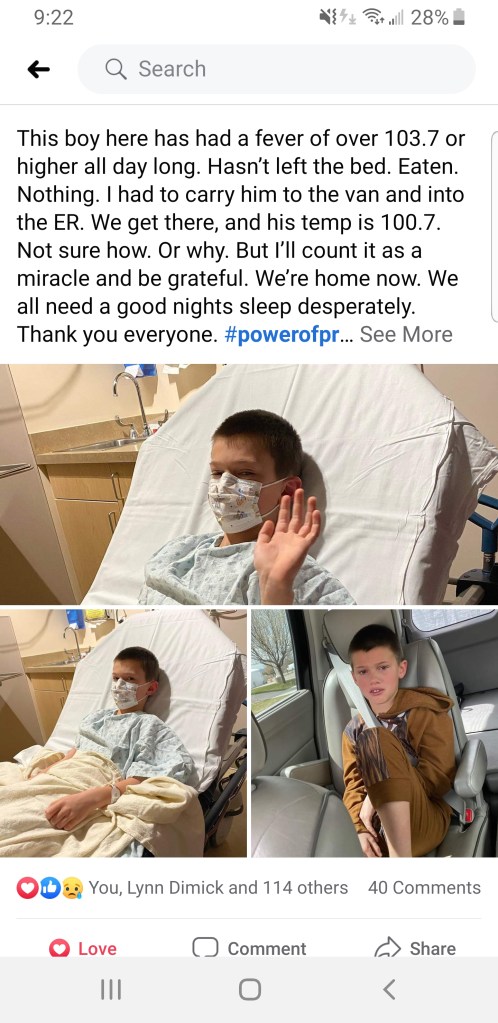The height and width of the screenshot is (1023, 498).
Task: Open large photo of boy waving
Action: coord(249,484)
